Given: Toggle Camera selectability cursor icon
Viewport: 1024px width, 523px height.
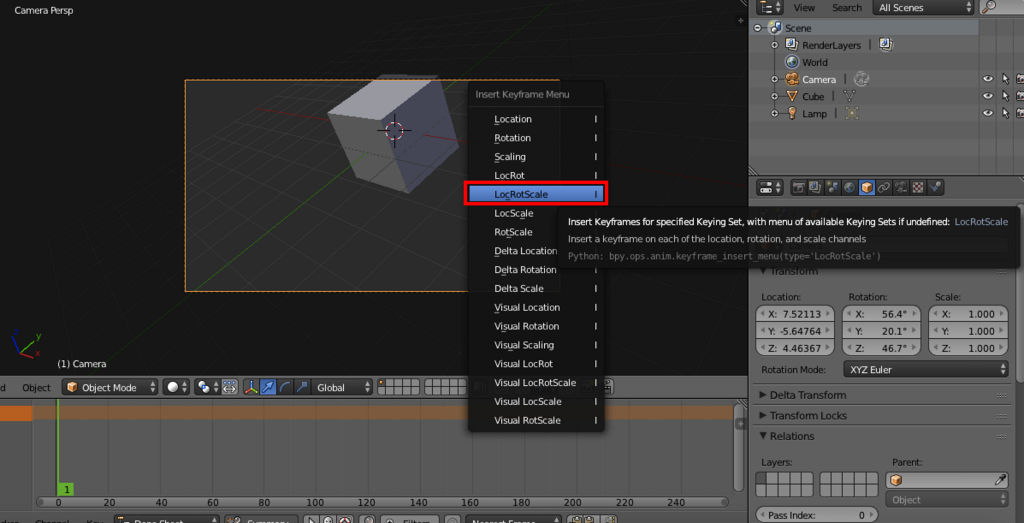Looking at the screenshot, I should pyautogui.click(x=1005, y=79).
